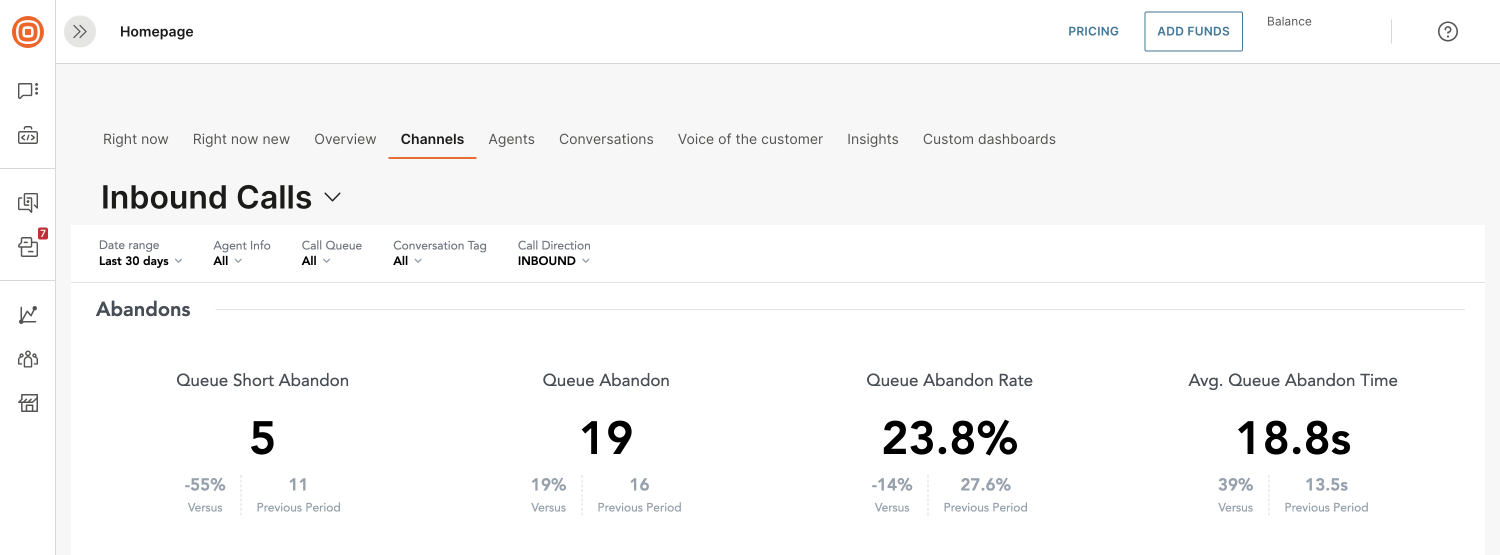Open the storefront marketplace sidebar icon

(28, 403)
